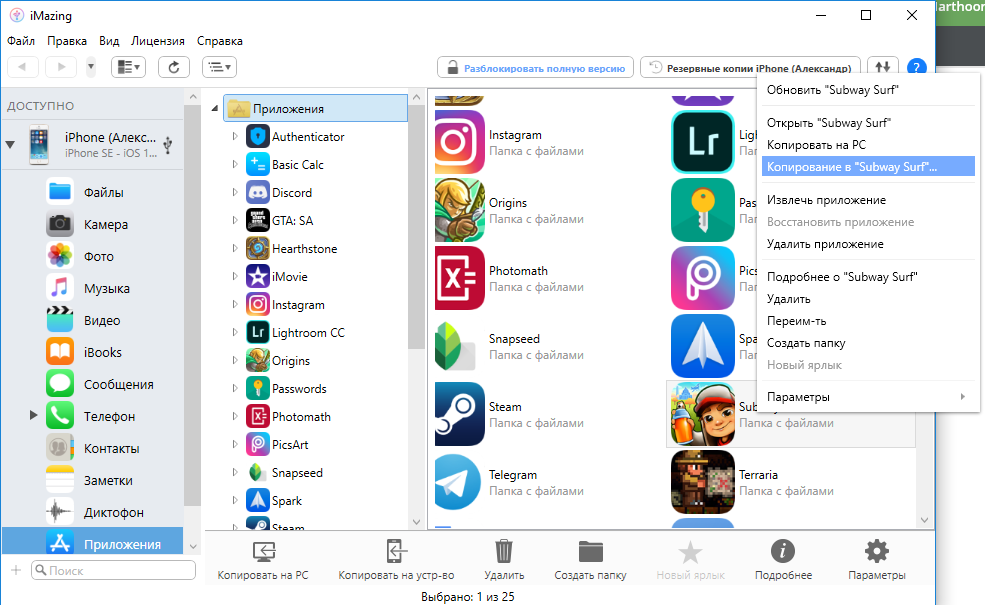
Task: Choose Копирование в "Subway Surf" menu entry
Action: (x=868, y=166)
